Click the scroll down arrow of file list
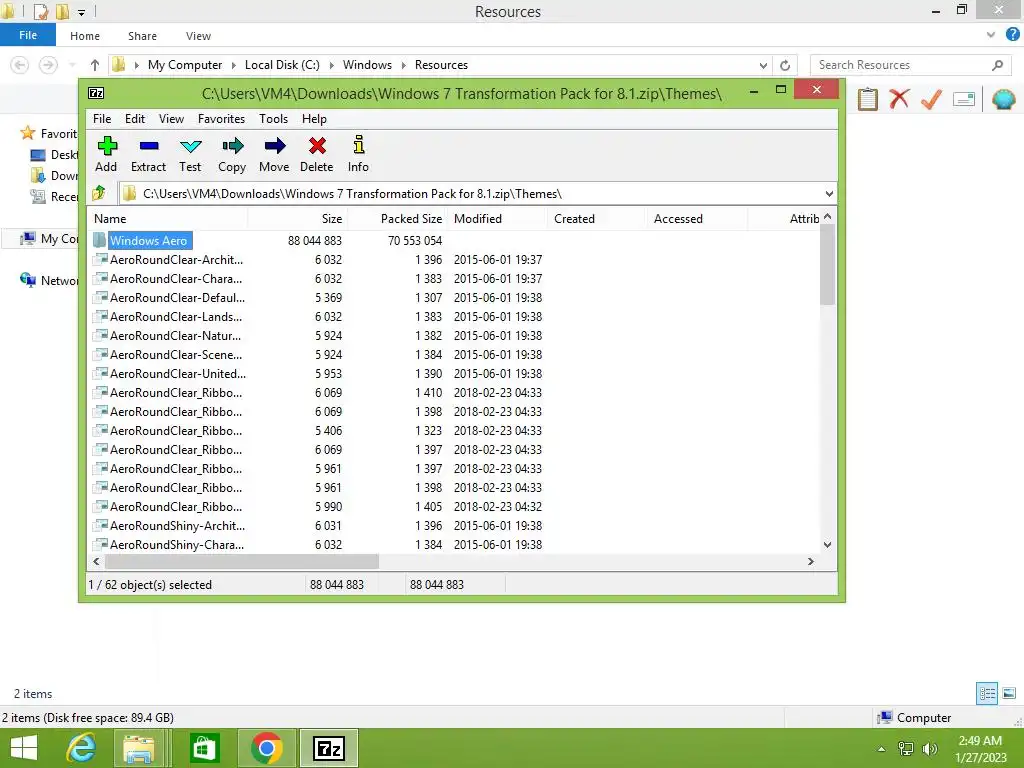1024x768 pixels. tap(827, 545)
